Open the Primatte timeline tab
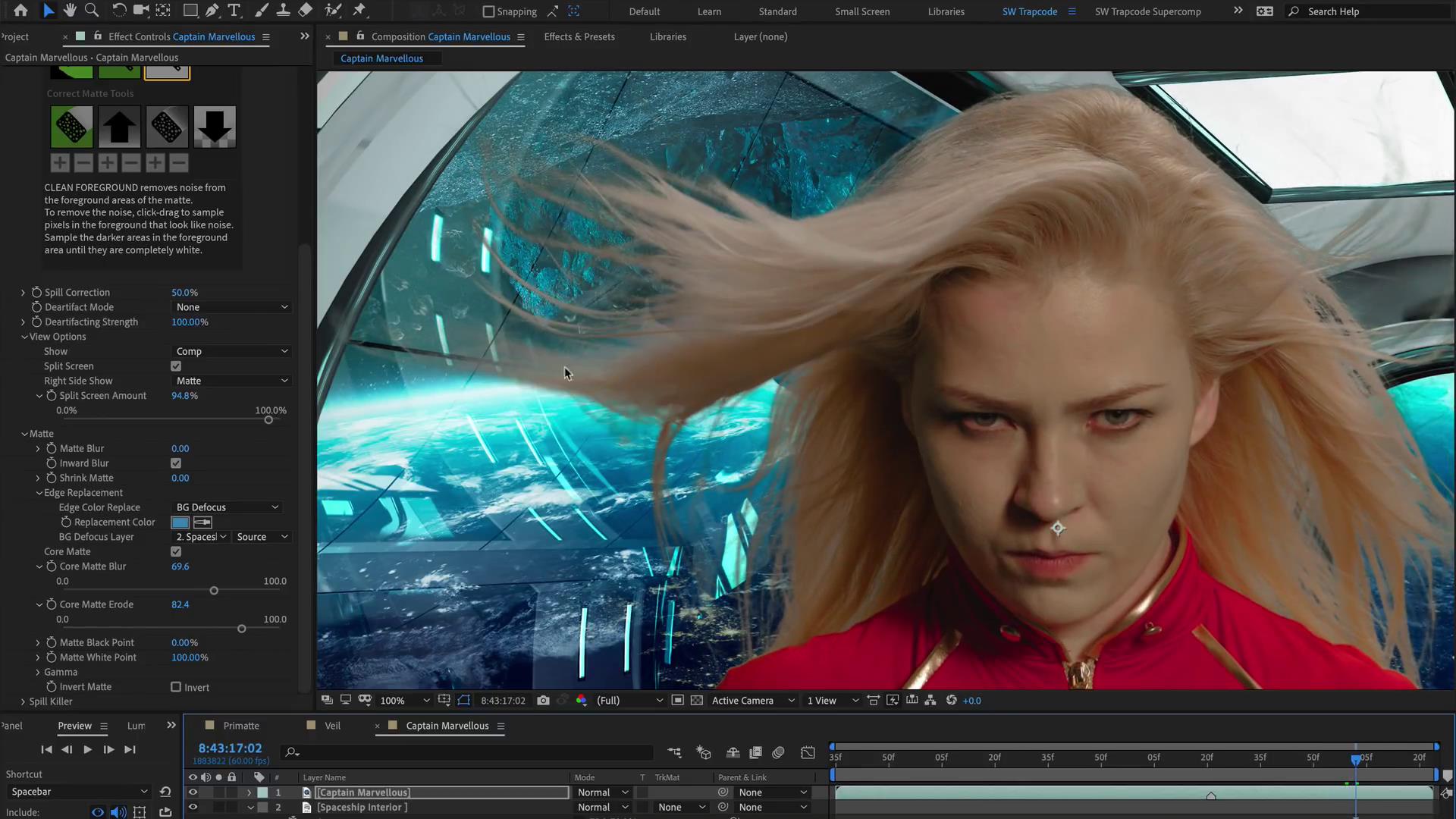Screen dimensions: 1456x819 pyautogui.click(x=241, y=726)
